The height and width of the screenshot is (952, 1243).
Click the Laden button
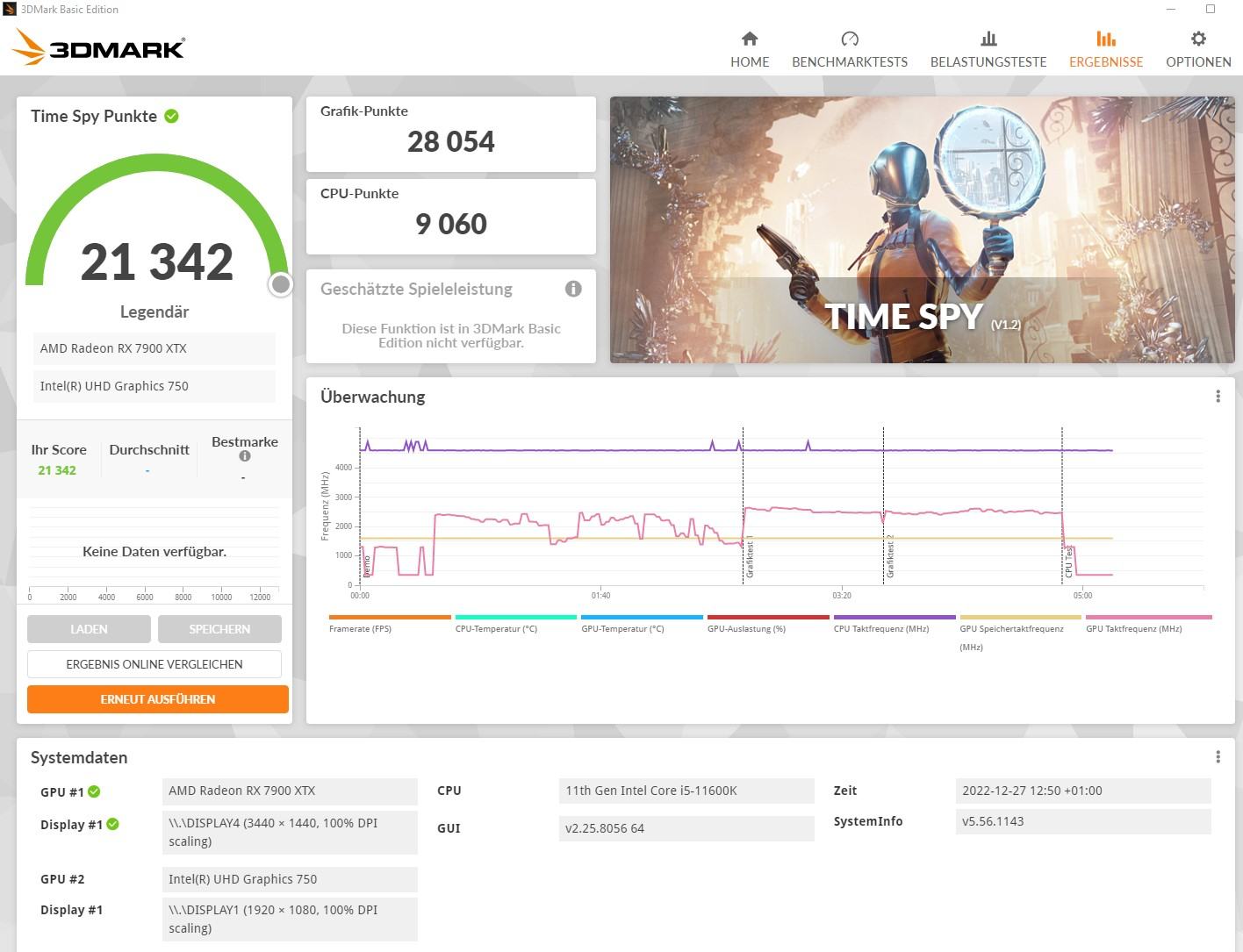tap(89, 629)
